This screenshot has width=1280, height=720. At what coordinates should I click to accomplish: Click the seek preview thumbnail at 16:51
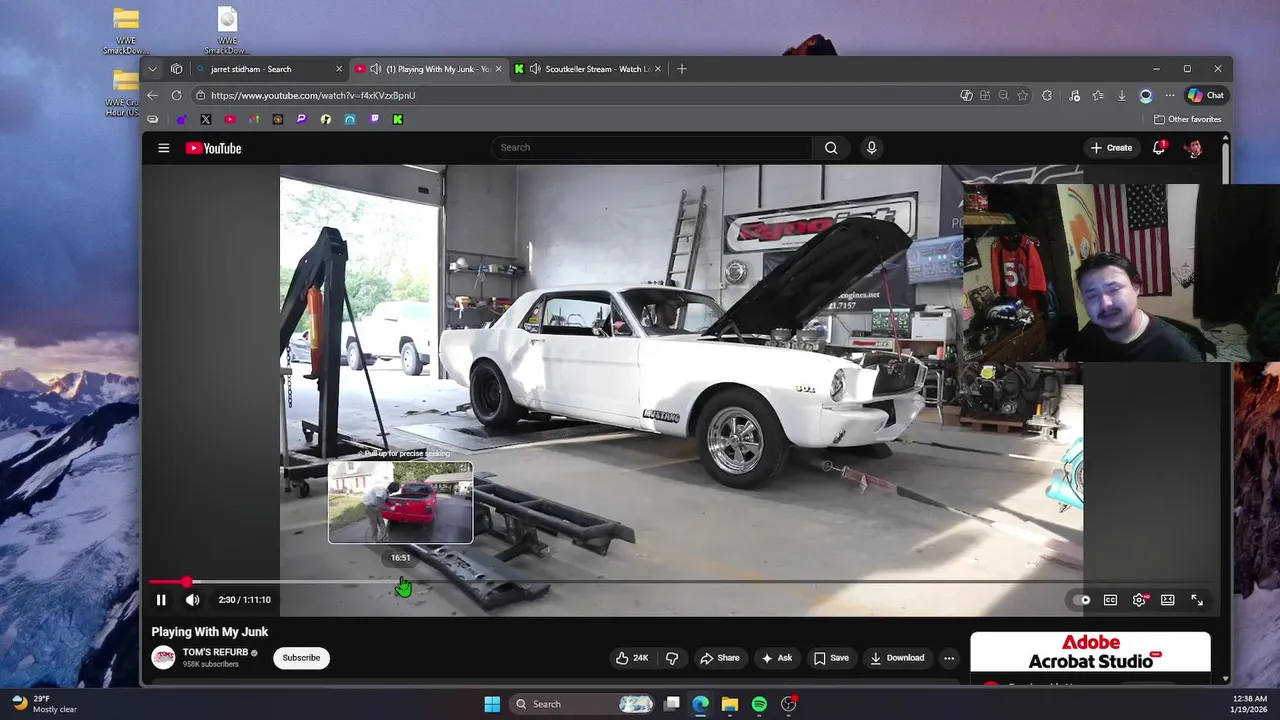tap(400, 502)
